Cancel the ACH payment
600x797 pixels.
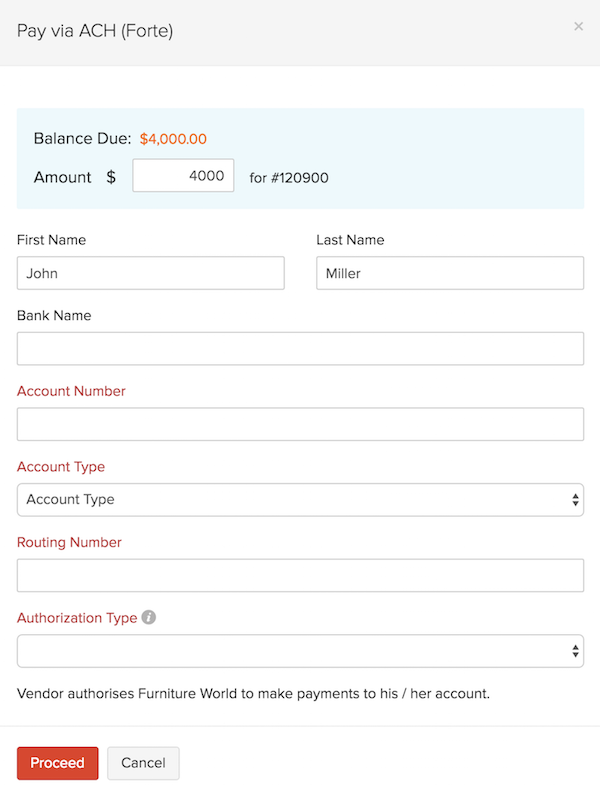tap(143, 763)
